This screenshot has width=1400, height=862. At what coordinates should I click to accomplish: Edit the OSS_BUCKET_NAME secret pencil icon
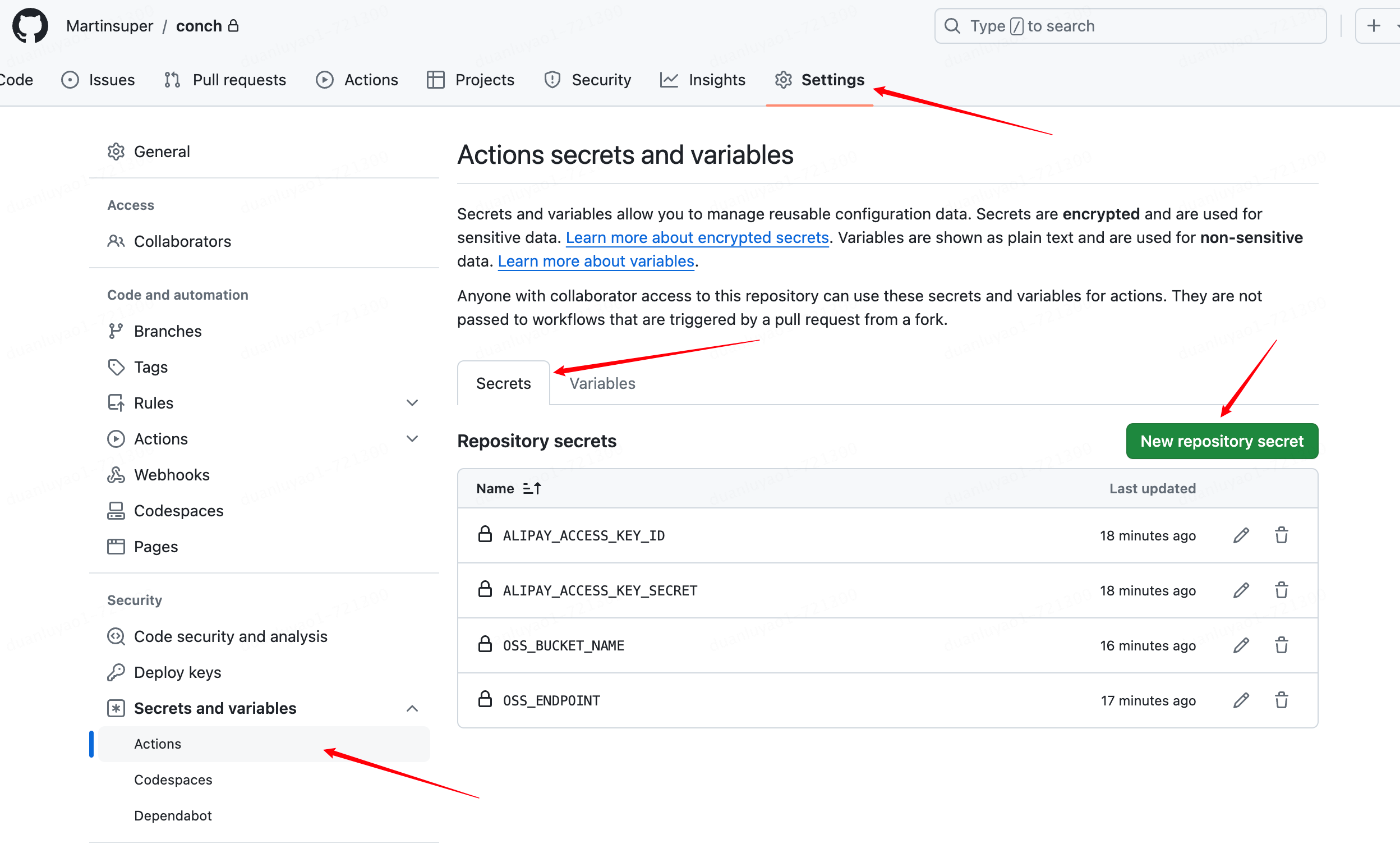point(1241,645)
